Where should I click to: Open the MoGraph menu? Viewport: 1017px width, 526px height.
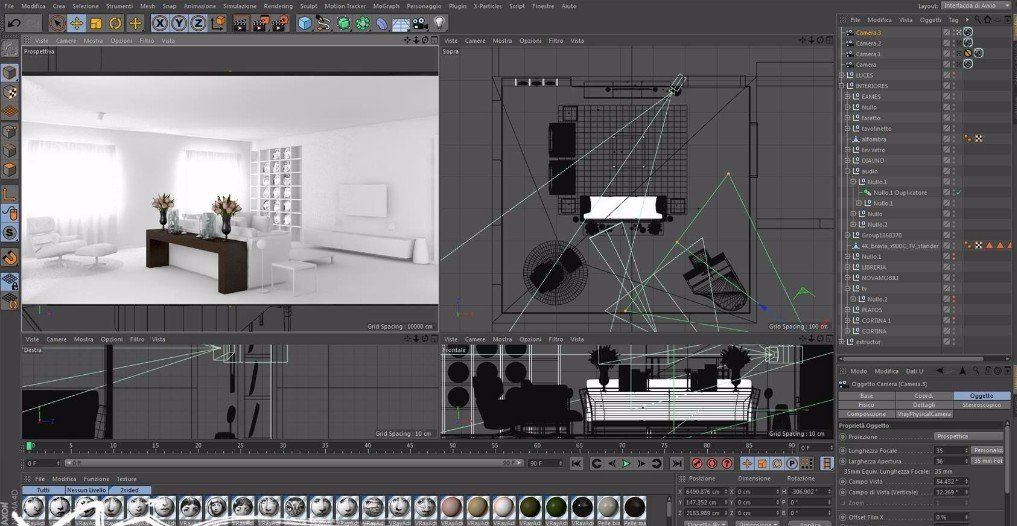[385, 6]
